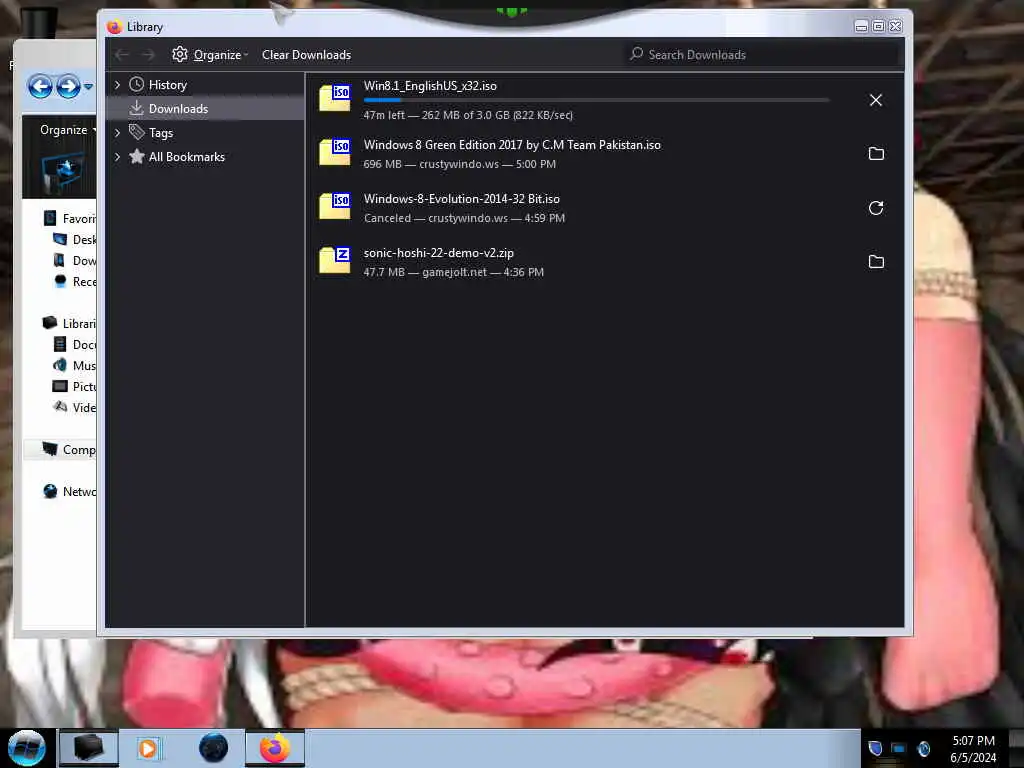Click the Windows 8 Green Edition iso icon
The height and width of the screenshot is (768, 1024).
[335, 152]
